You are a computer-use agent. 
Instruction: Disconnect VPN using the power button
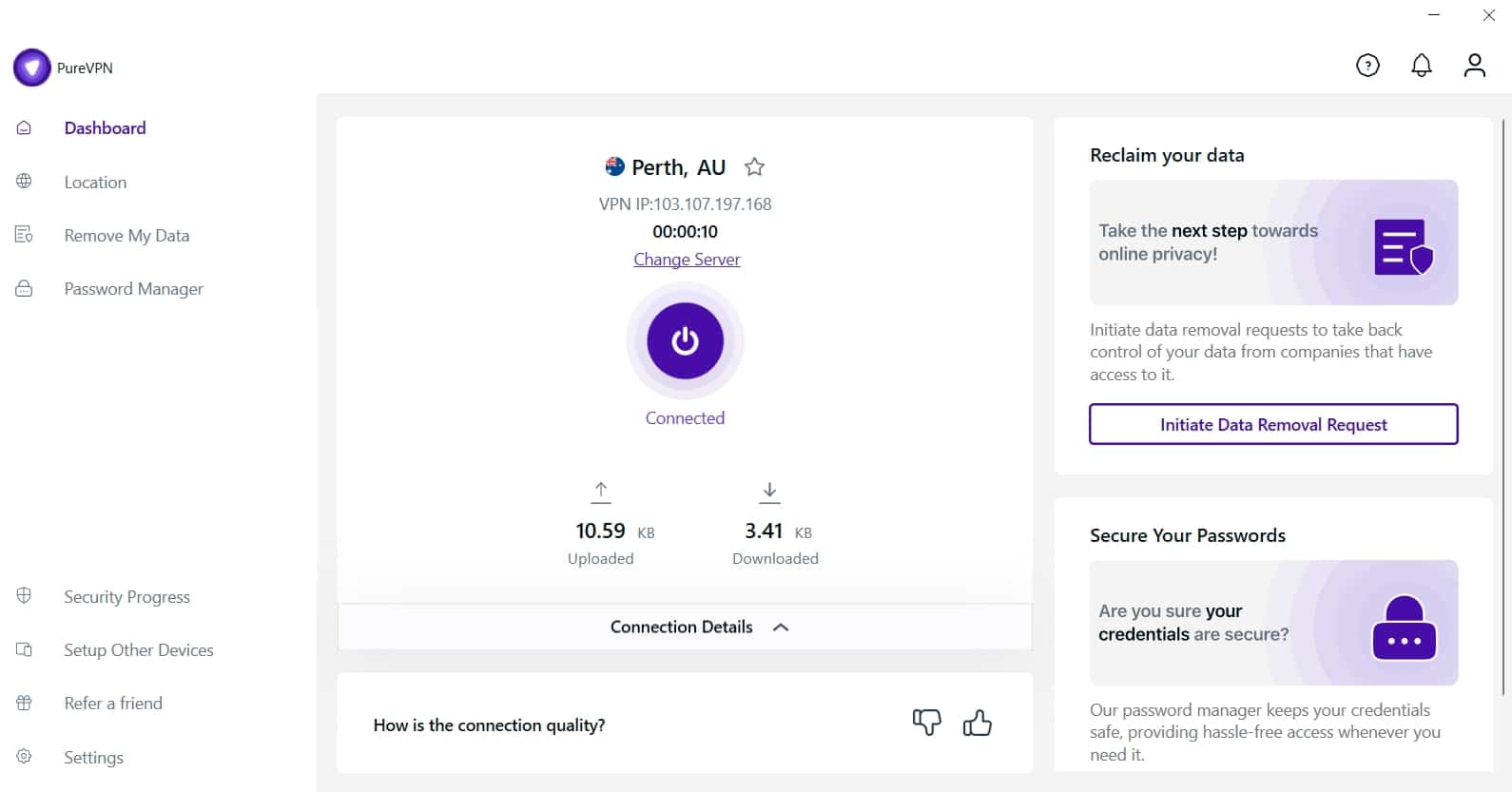point(685,340)
